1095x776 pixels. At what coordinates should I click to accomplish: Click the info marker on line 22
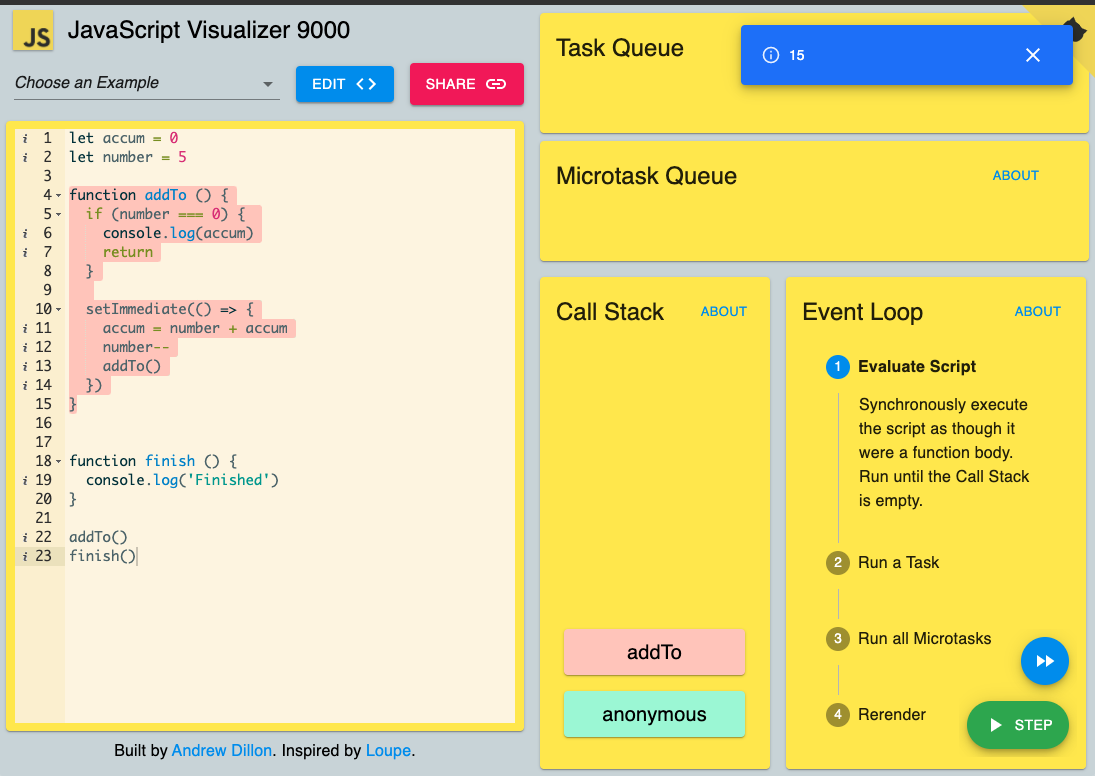(25, 537)
